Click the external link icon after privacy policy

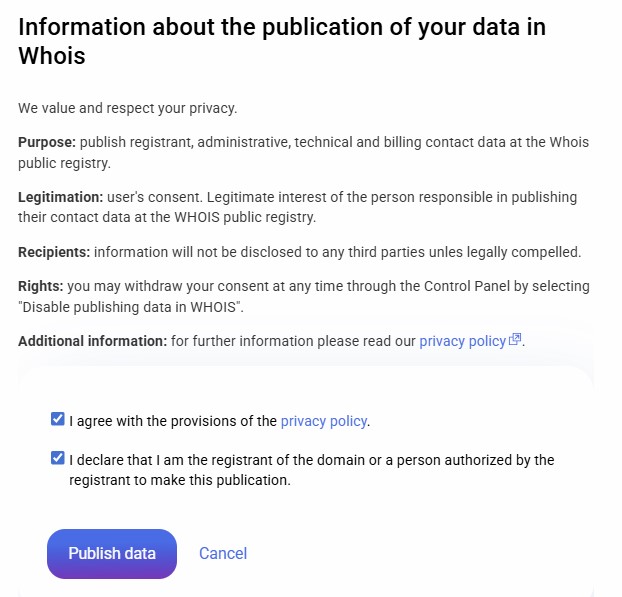pos(516,340)
